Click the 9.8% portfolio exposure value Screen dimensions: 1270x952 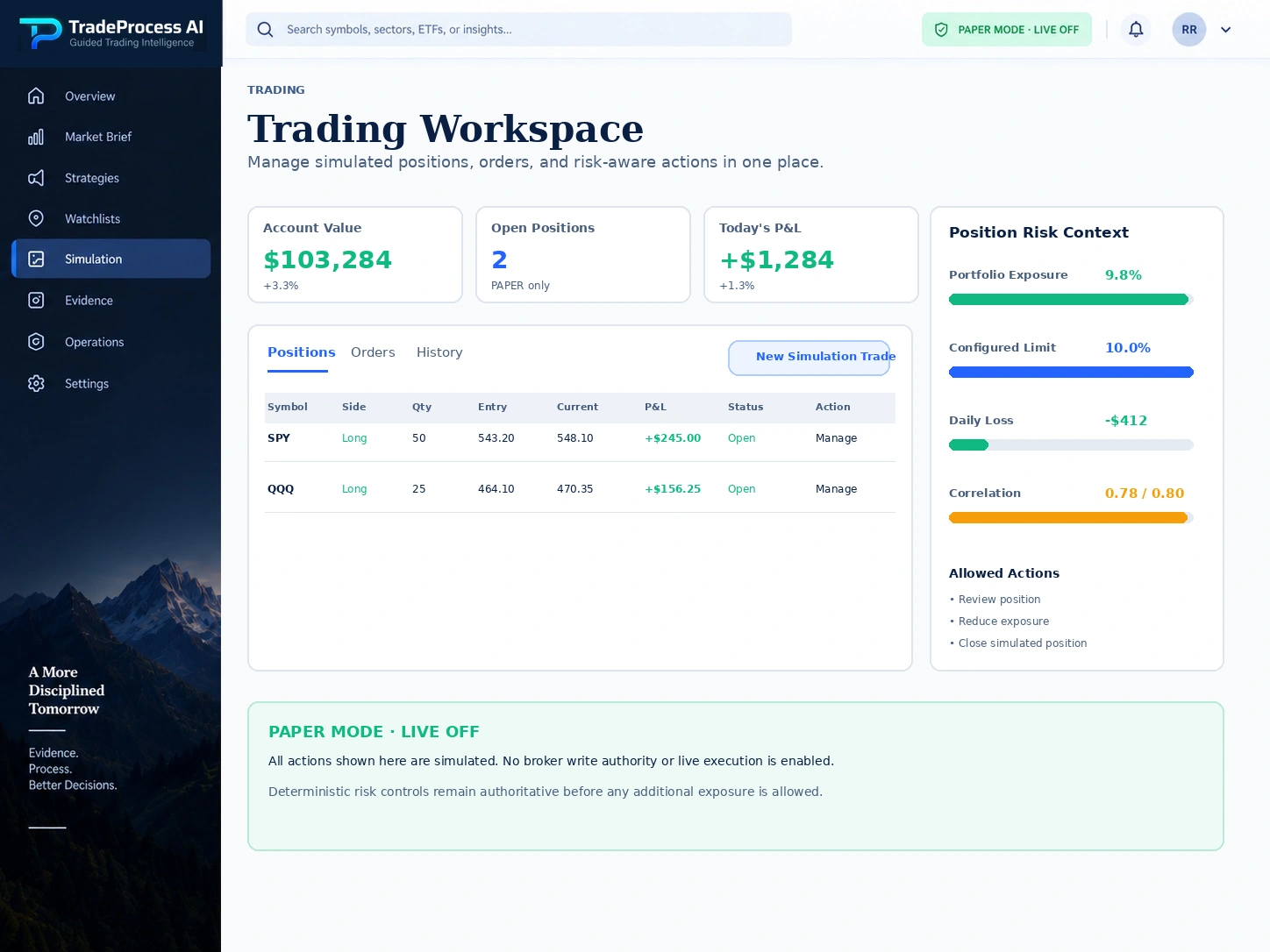tap(1124, 275)
